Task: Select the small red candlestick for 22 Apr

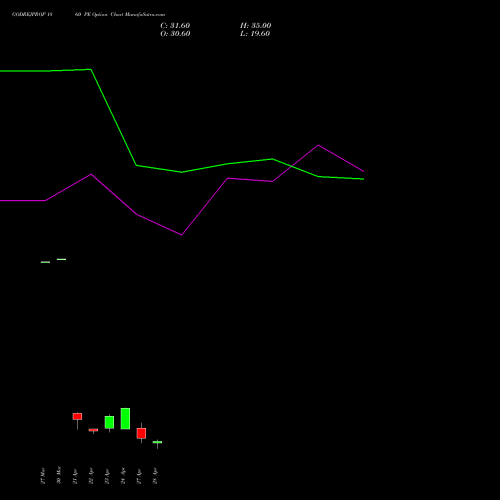Action: pyautogui.click(x=93, y=430)
